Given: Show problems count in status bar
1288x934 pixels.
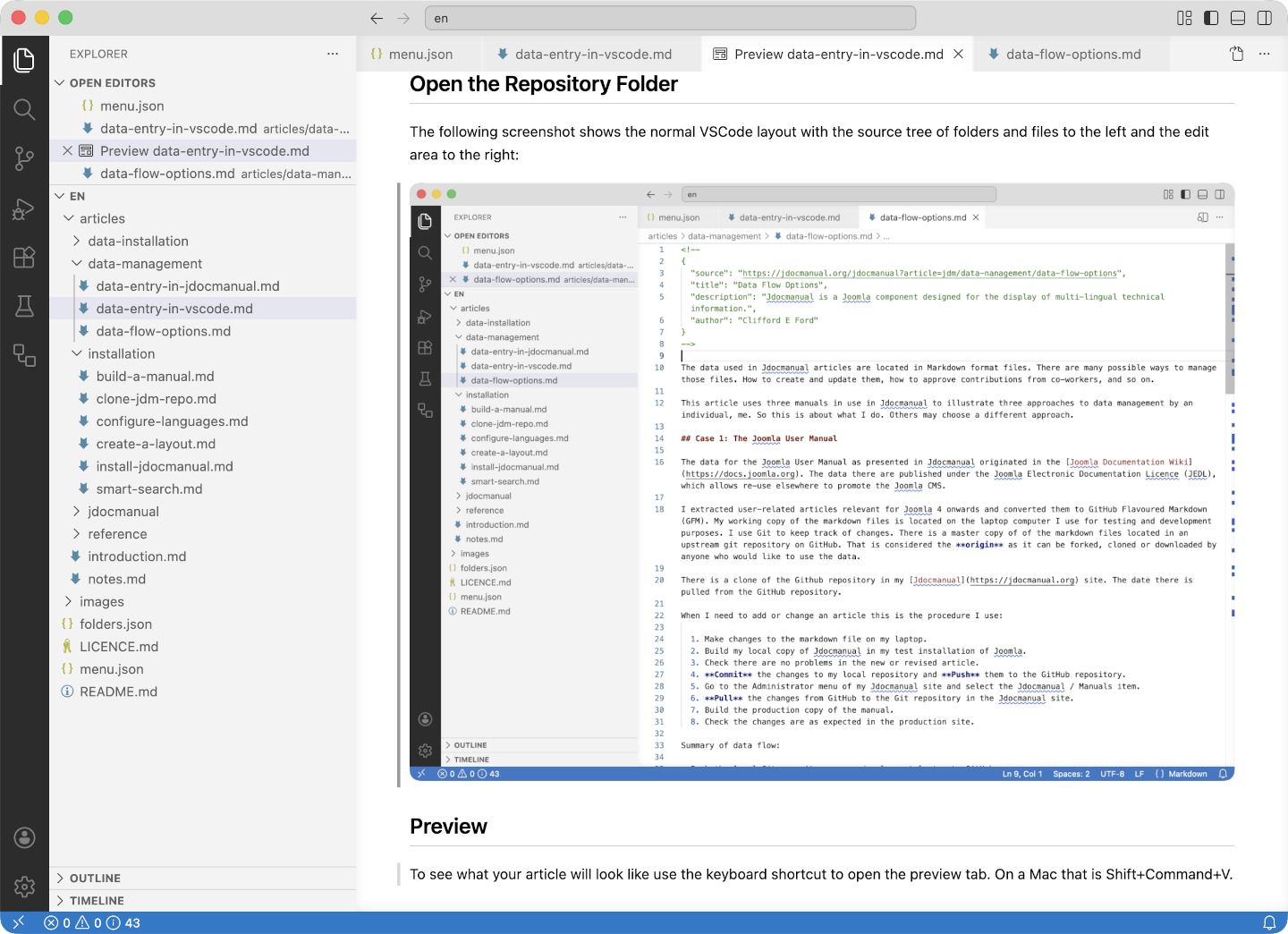Looking at the screenshot, I should (x=92, y=922).
